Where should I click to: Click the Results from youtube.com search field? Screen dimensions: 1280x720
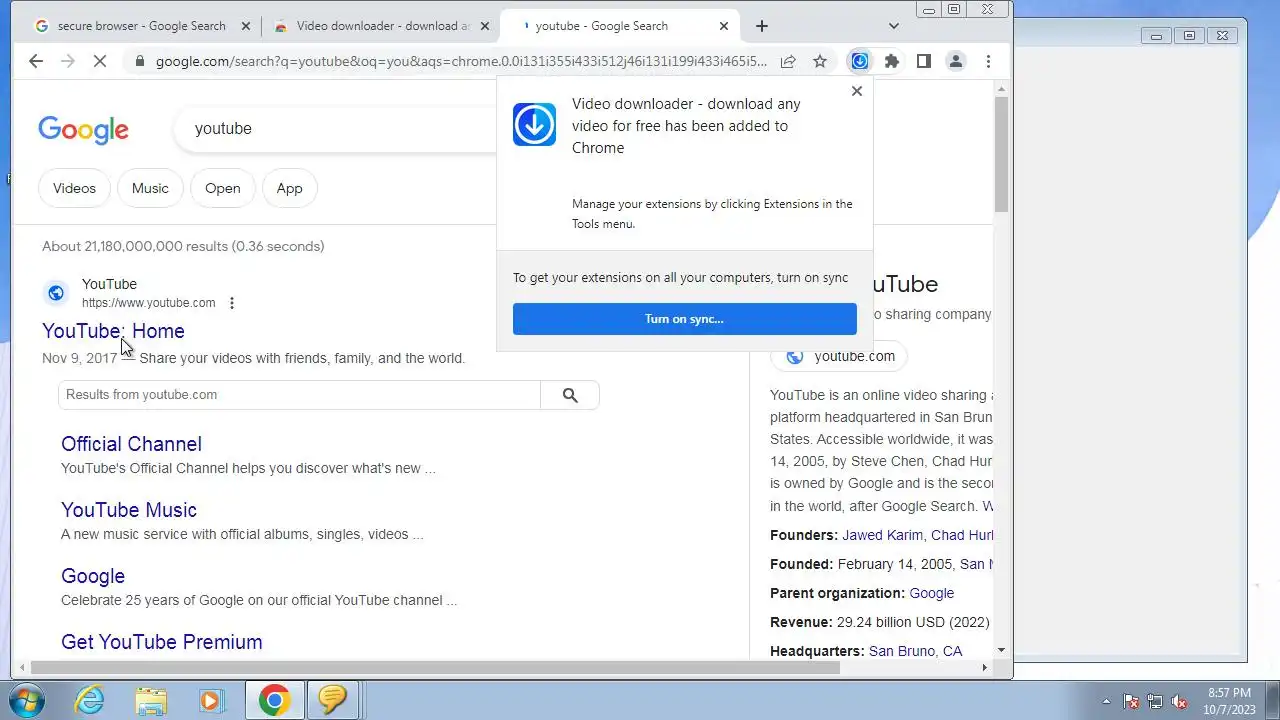pyautogui.click(x=299, y=395)
